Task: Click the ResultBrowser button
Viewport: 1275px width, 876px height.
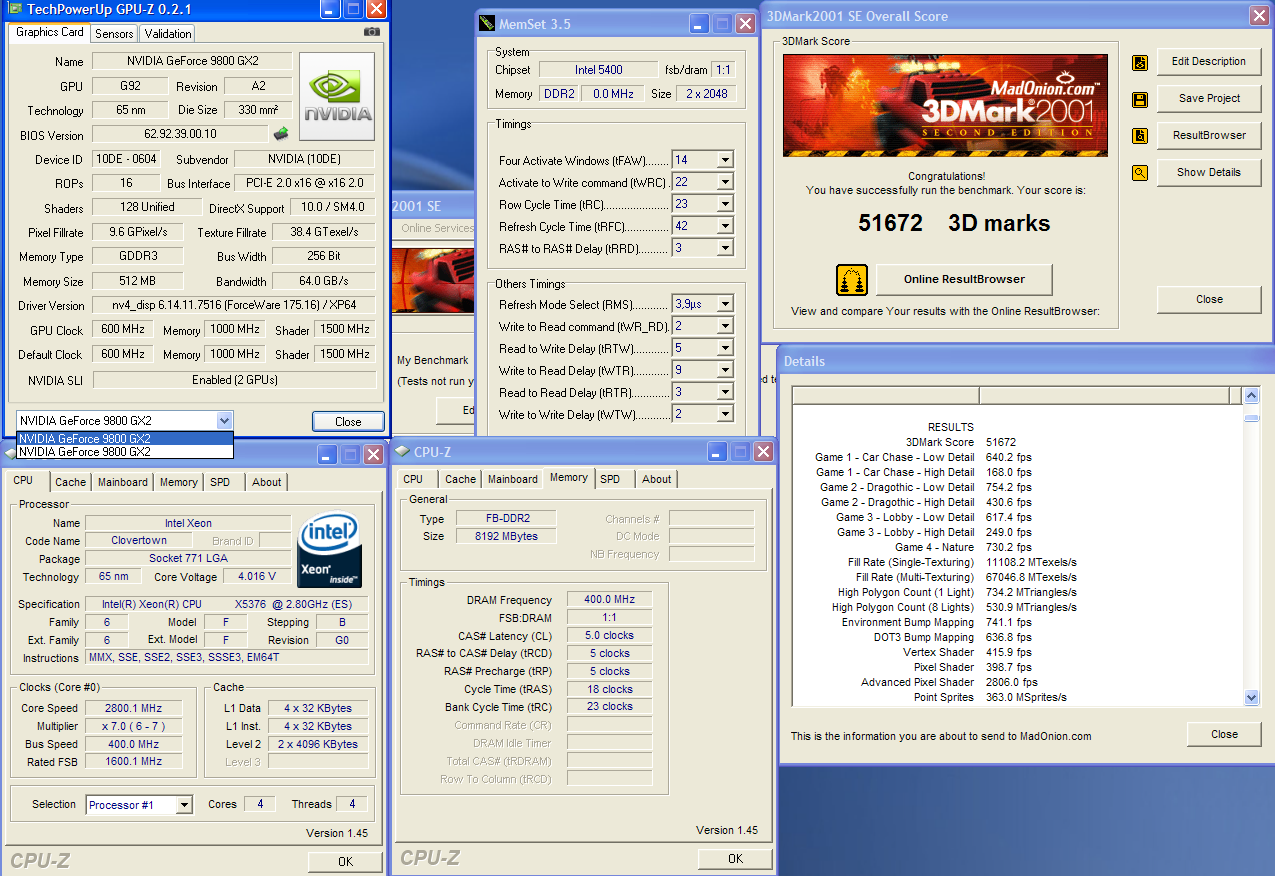Action: coord(1209,136)
